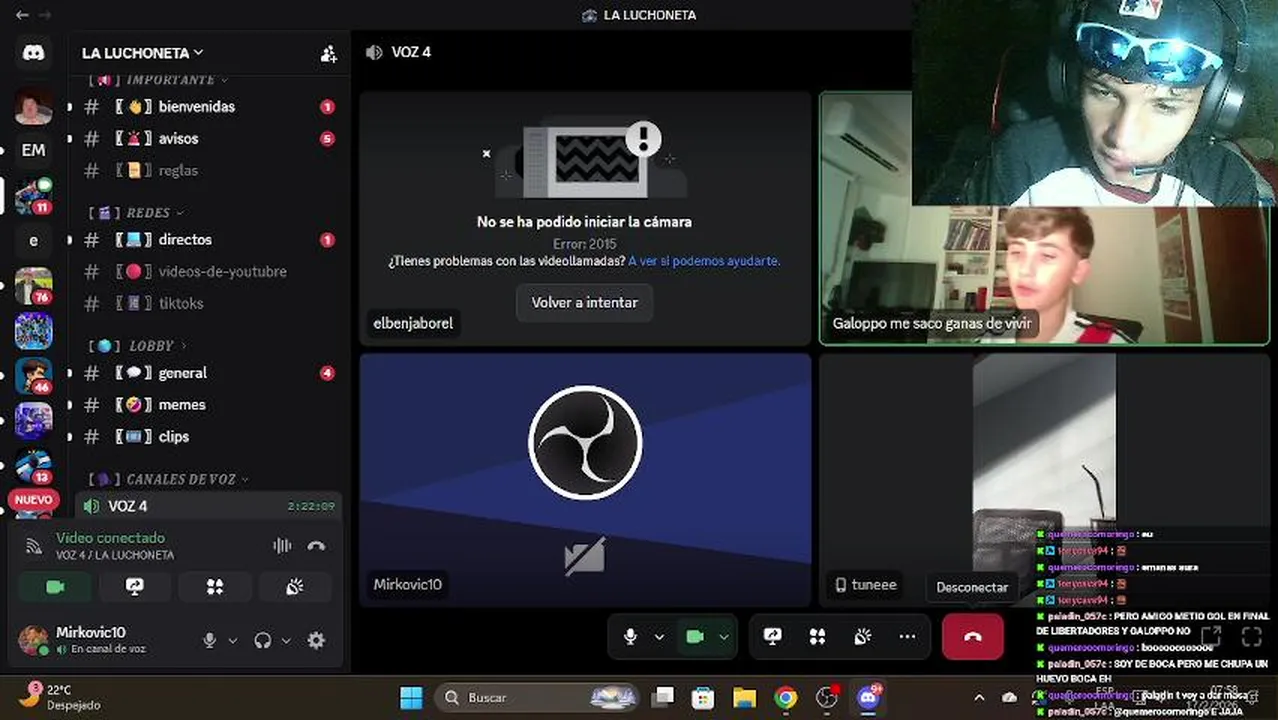Image resolution: width=1278 pixels, height=720 pixels.
Task: Open server icon with 46 notification badge
Action: click(33, 376)
